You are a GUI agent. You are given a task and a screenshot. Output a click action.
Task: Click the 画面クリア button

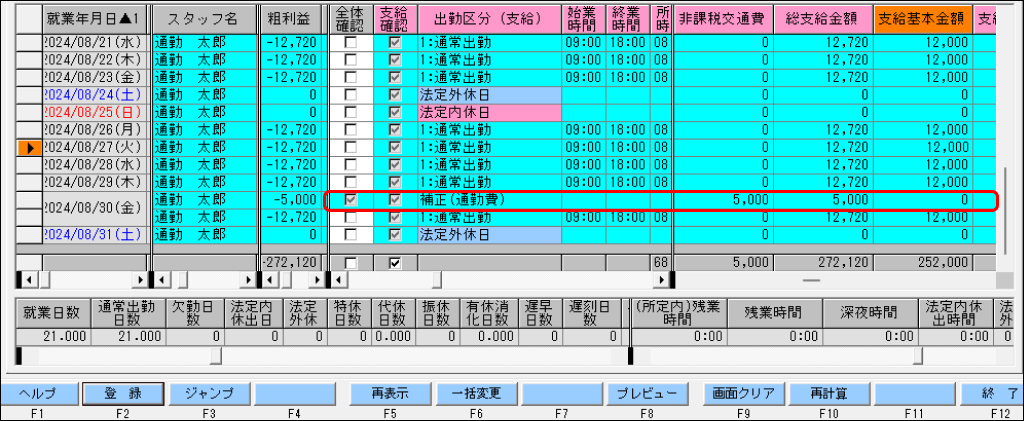tap(744, 394)
